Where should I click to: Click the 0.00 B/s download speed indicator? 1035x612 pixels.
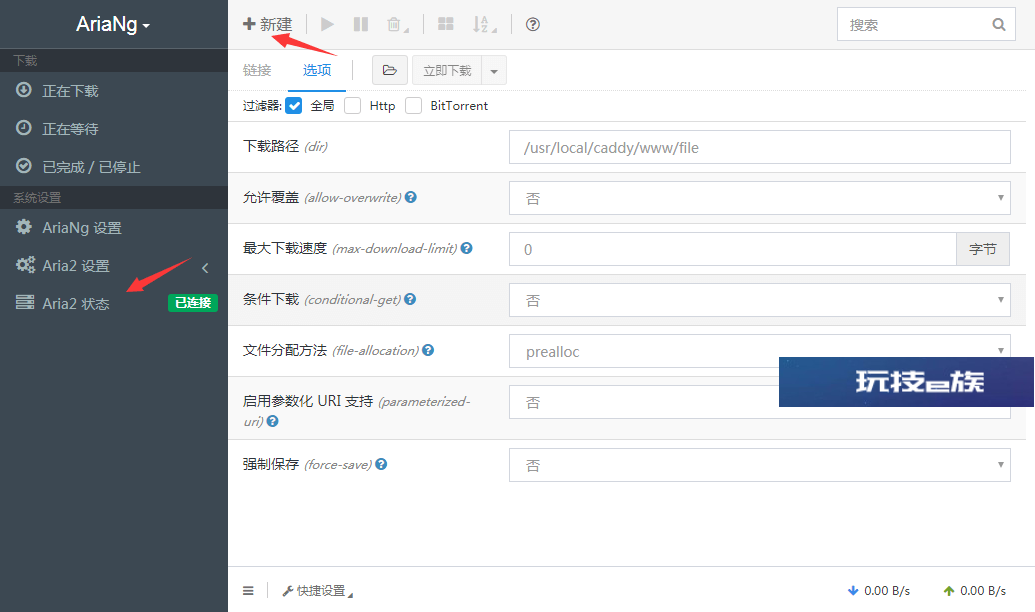pos(879,591)
